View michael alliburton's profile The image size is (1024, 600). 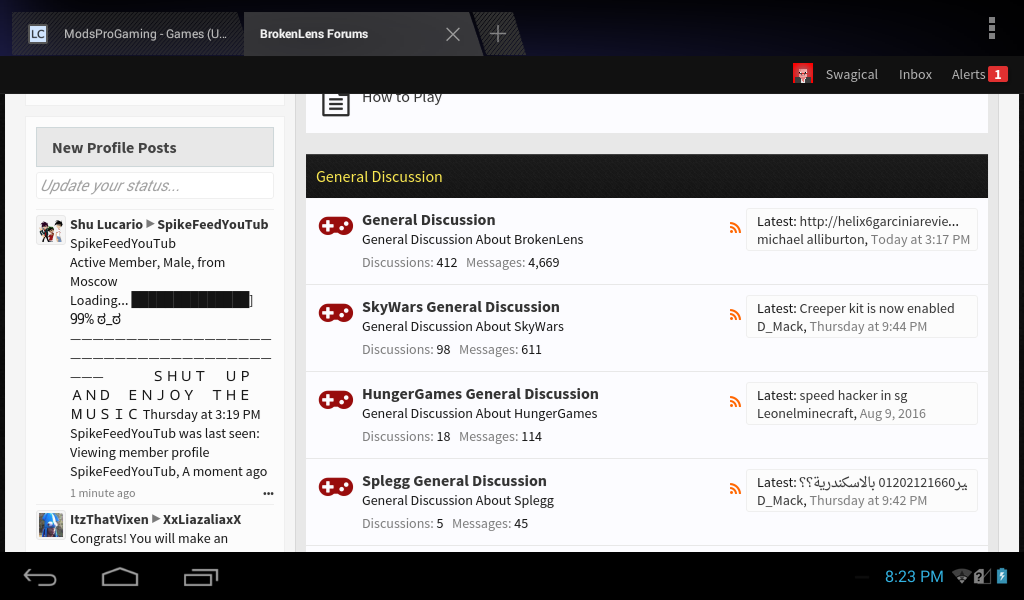pyautogui.click(x=810, y=240)
